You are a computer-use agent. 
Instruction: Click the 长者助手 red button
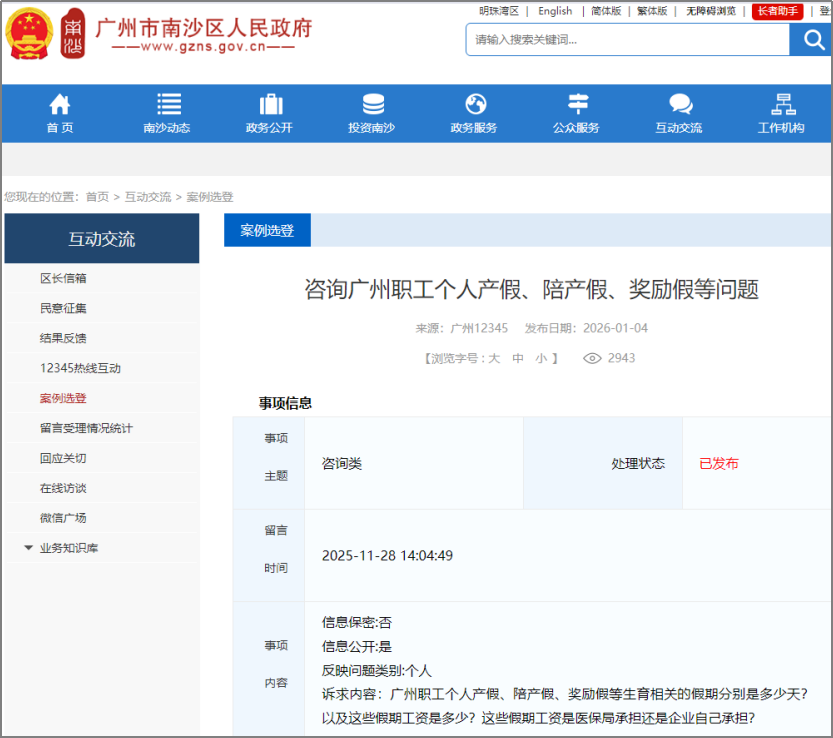tap(777, 11)
